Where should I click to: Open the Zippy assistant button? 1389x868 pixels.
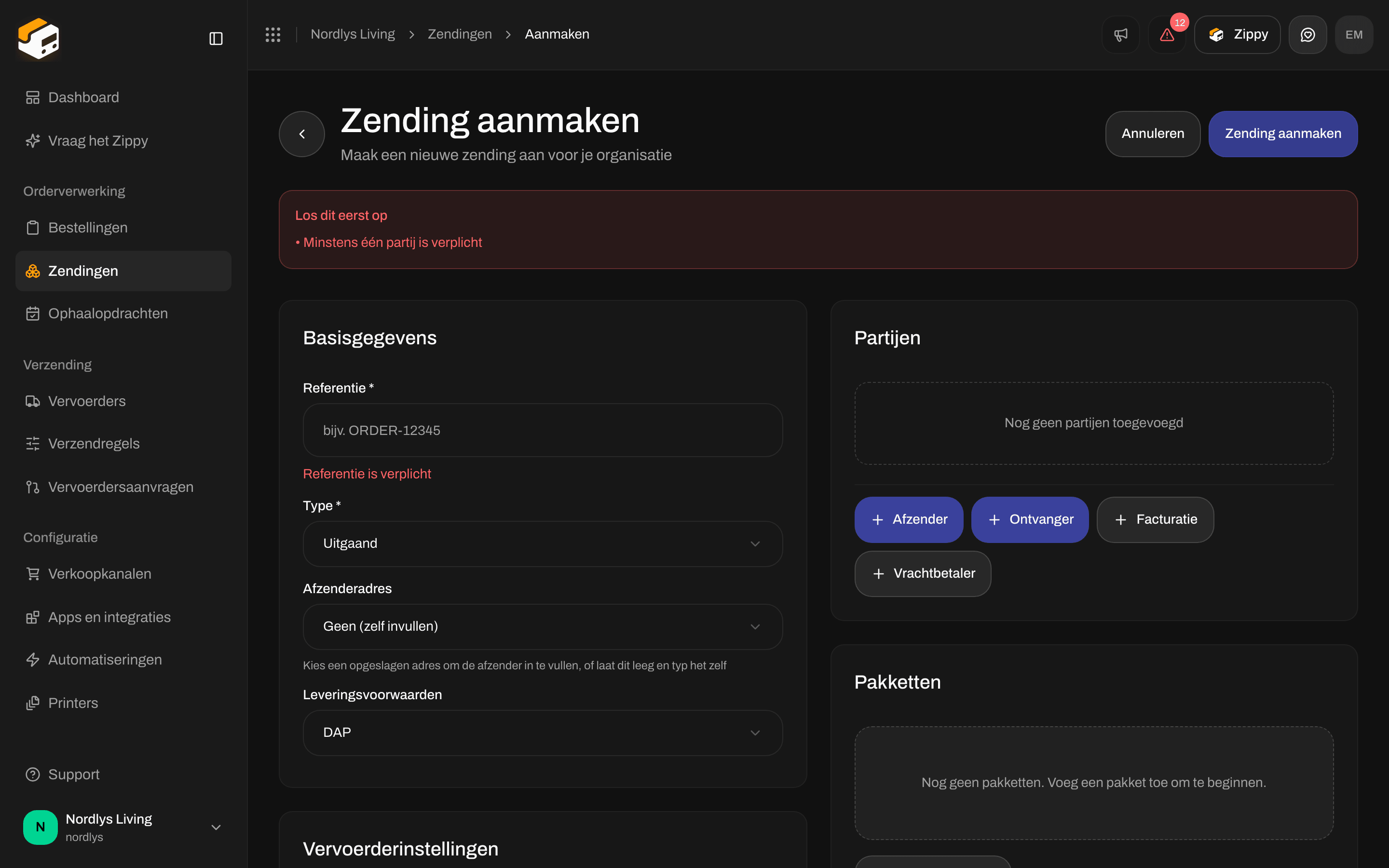tap(1237, 34)
